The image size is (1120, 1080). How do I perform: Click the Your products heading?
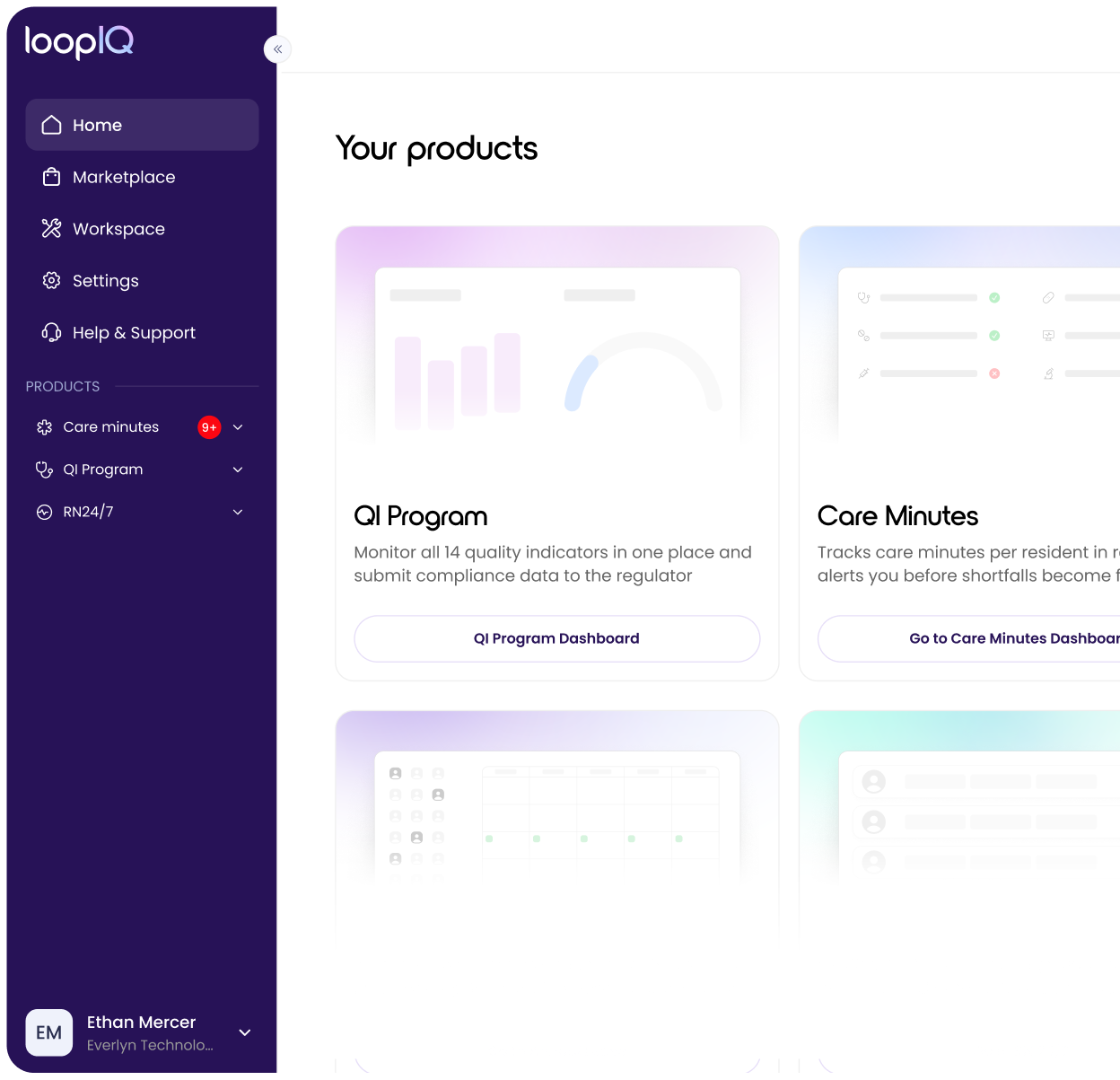(x=436, y=149)
